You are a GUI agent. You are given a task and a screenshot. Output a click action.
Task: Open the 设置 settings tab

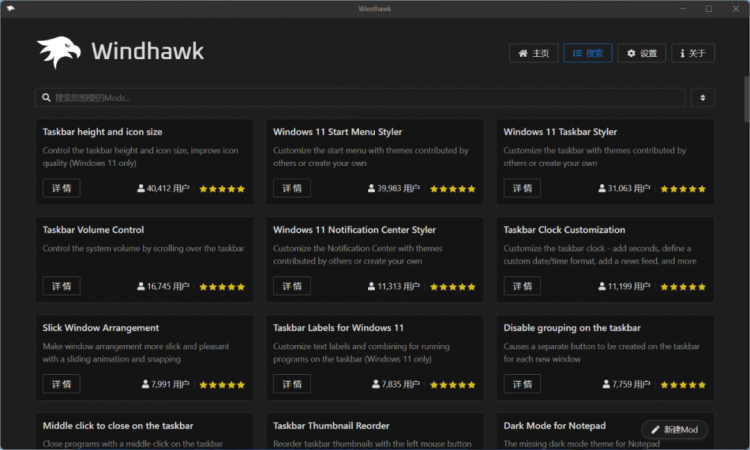(x=641, y=53)
